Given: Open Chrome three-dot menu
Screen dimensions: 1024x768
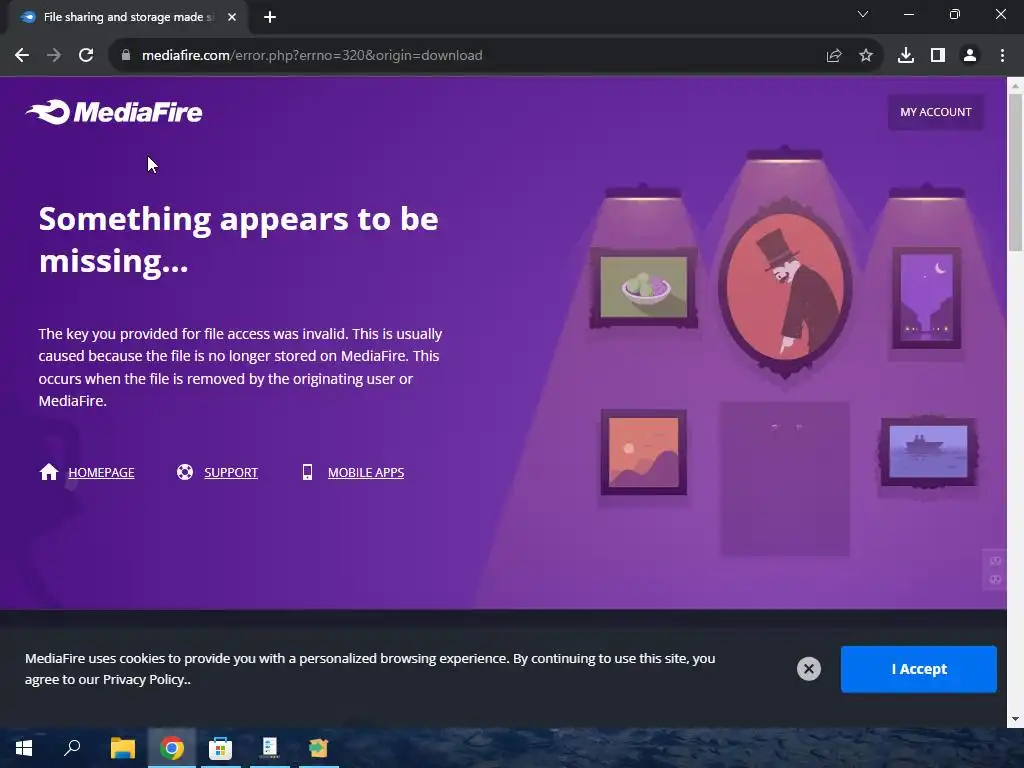Looking at the screenshot, I should pos(1002,56).
